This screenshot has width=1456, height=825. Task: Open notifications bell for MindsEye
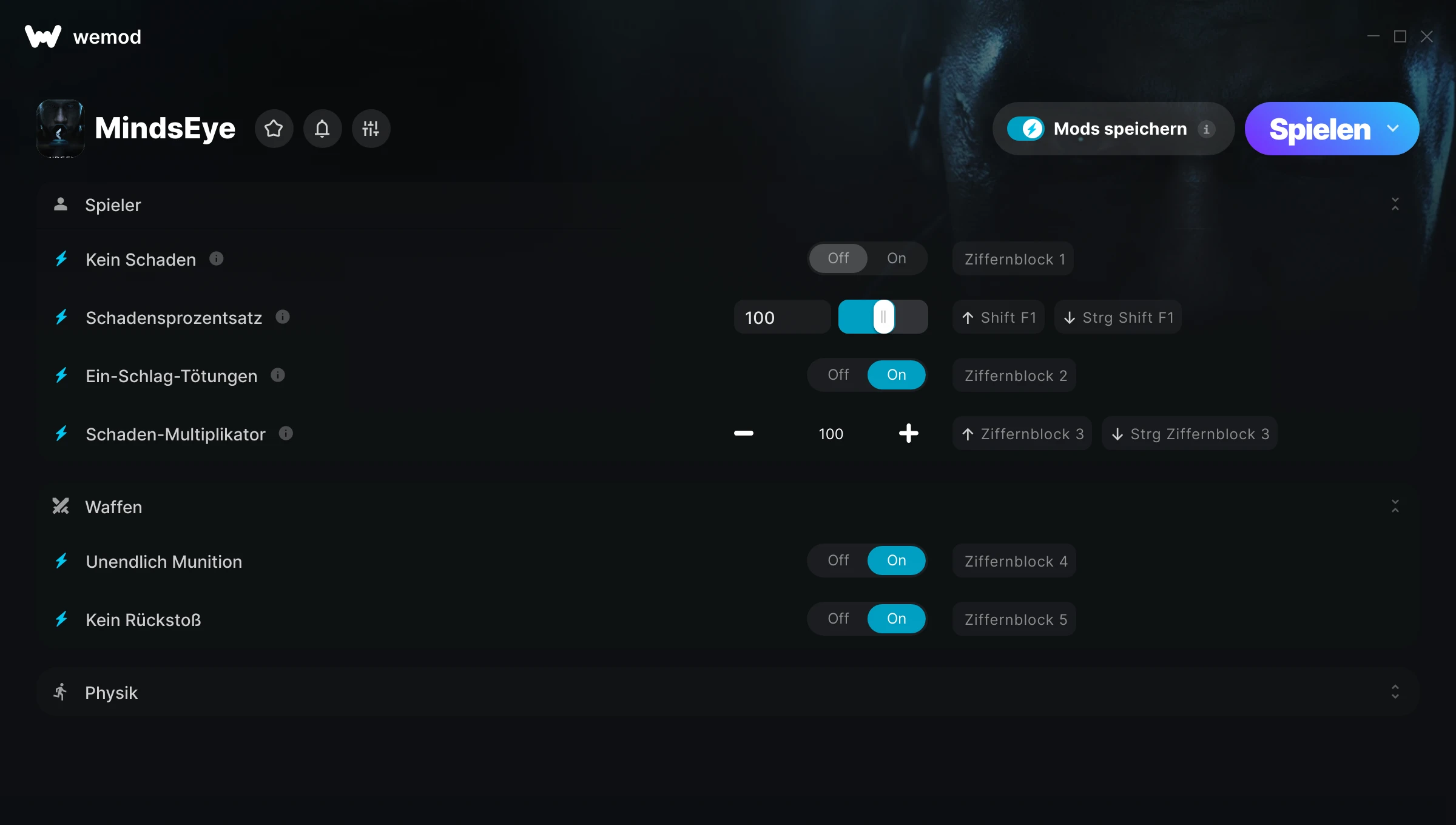click(322, 129)
